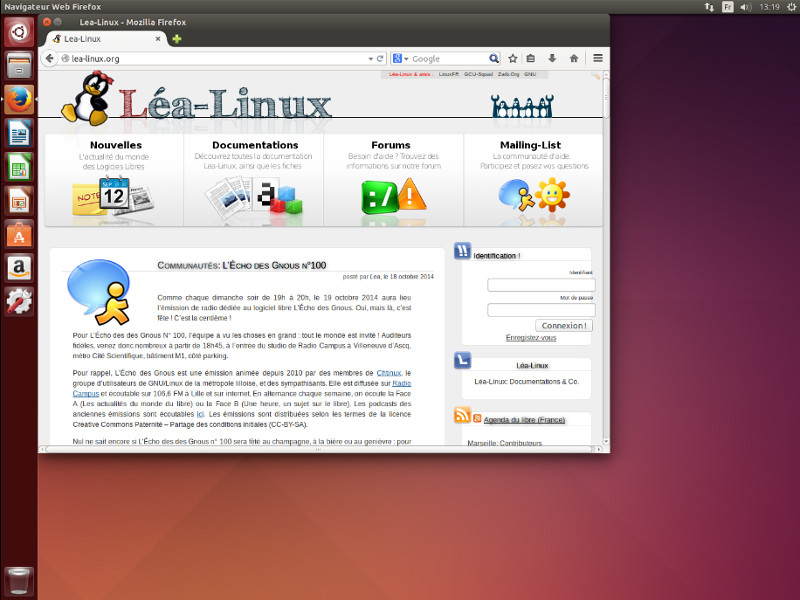
Task: Click the bookmark star icon
Action: coord(513,58)
